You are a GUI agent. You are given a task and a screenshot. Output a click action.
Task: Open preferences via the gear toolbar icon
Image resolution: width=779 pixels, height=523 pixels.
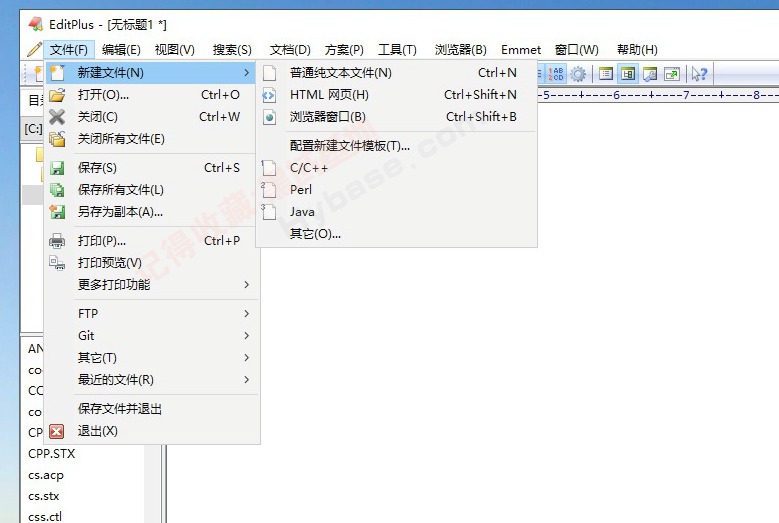pos(578,74)
